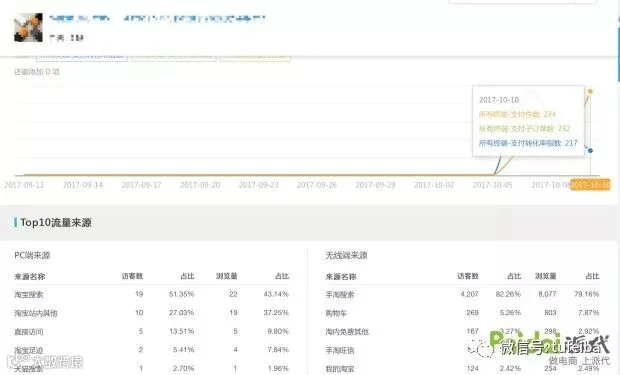620x375 pixels.
Task: Select the blue data point on chart
Action: [590, 150]
